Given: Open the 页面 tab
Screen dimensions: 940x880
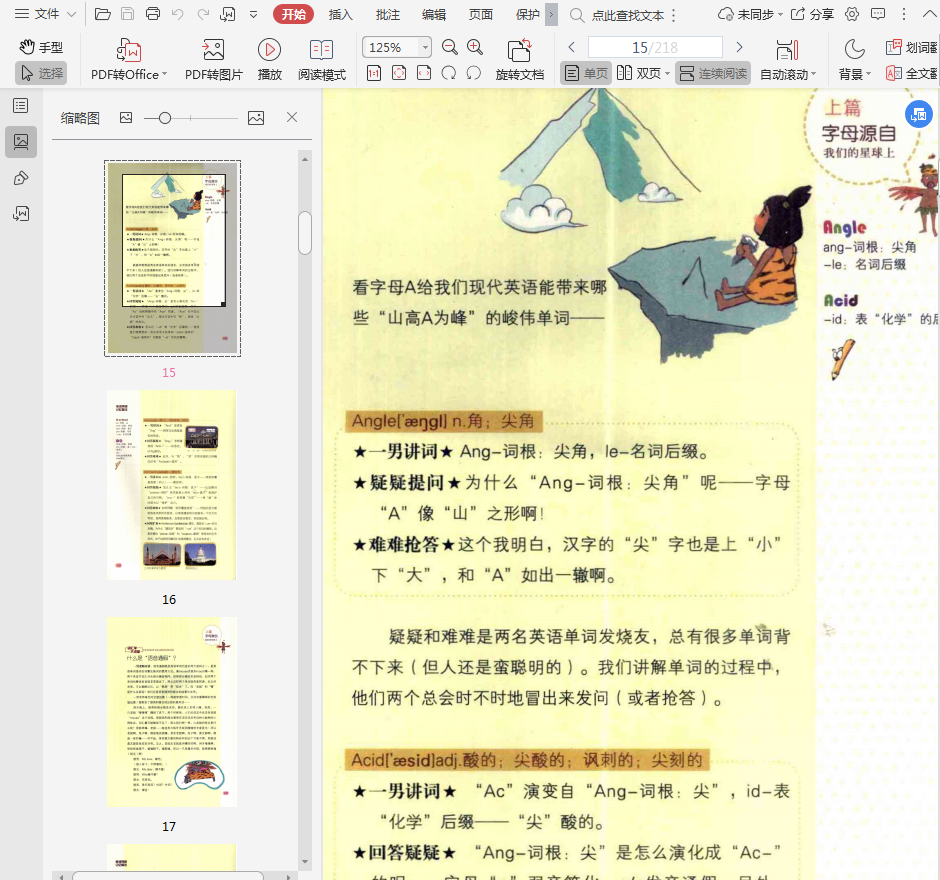Looking at the screenshot, I should (x=480, y=14).
